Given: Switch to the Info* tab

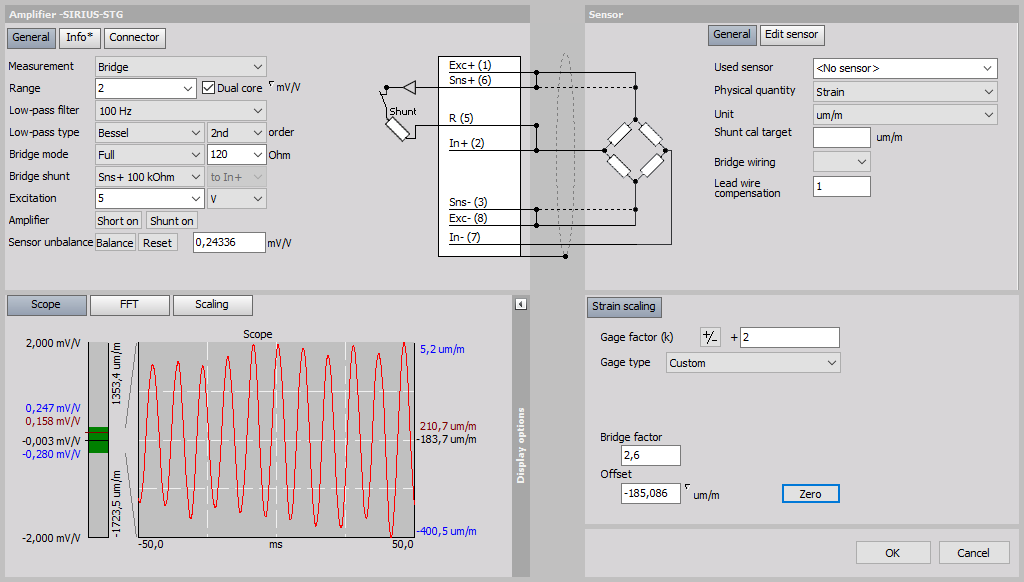Looking at the screenshot, I should click(79, 37).
